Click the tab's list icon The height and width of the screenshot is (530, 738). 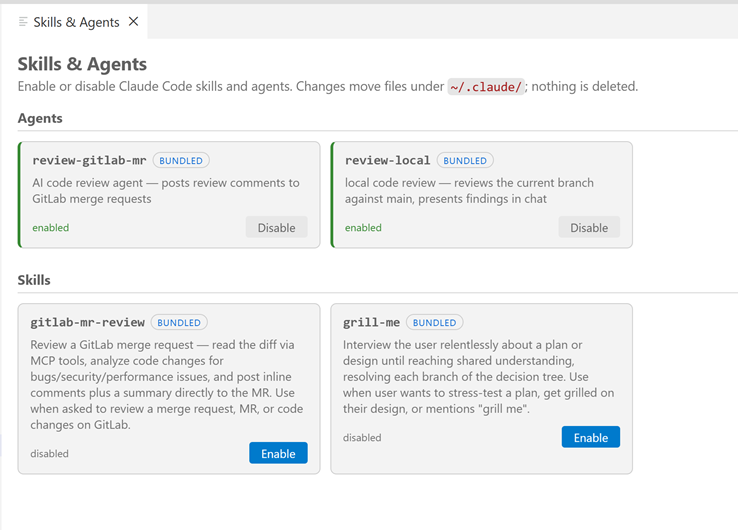(23, 22)
